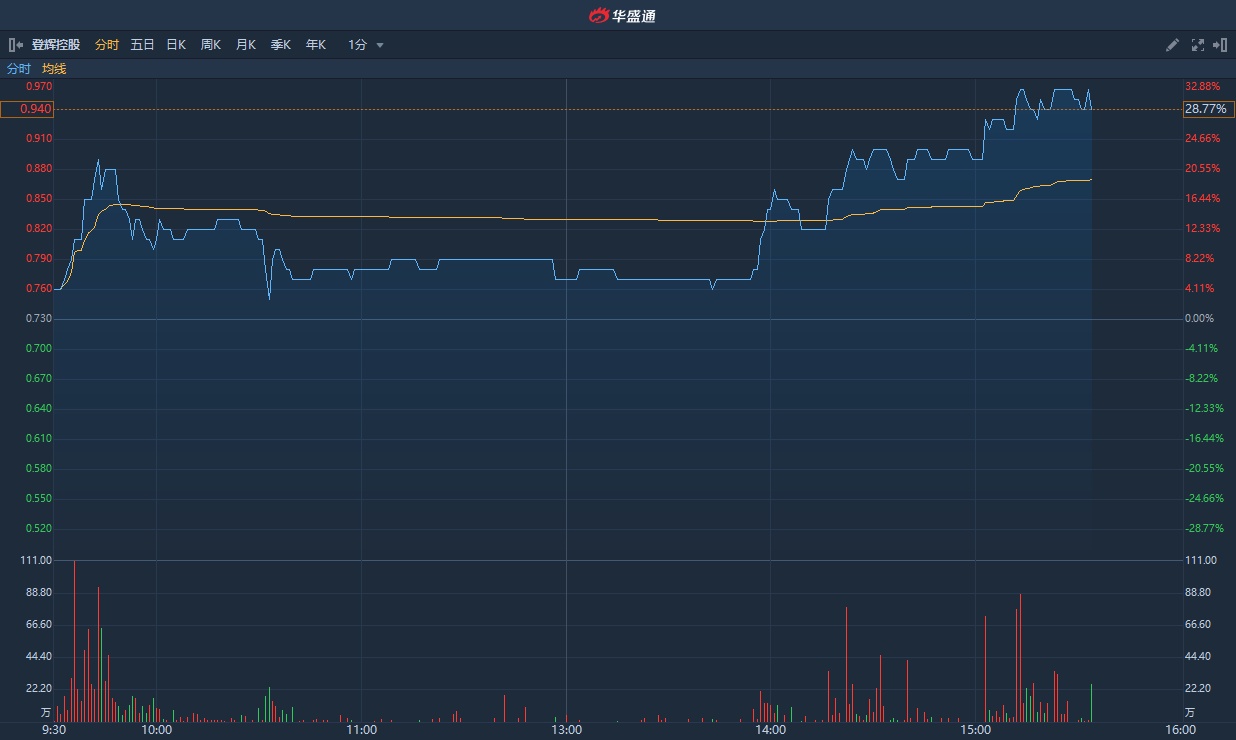Collapse the left panel arrow icon
The height and width of the screenshot is (740, 1236).
(15, 45)
